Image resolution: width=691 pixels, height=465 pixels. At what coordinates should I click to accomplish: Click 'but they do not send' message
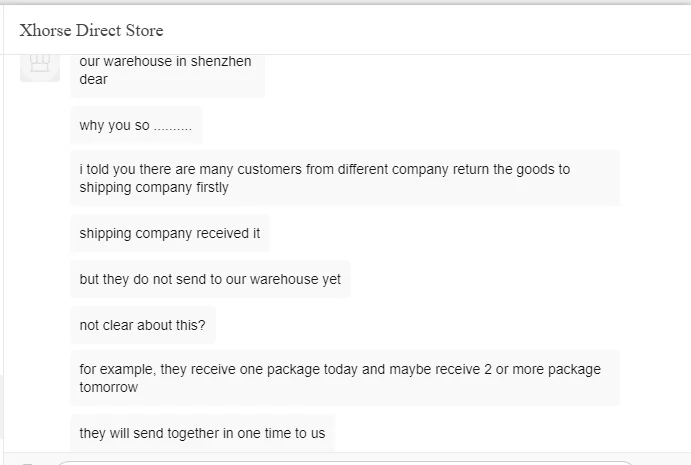pos(210,279)
